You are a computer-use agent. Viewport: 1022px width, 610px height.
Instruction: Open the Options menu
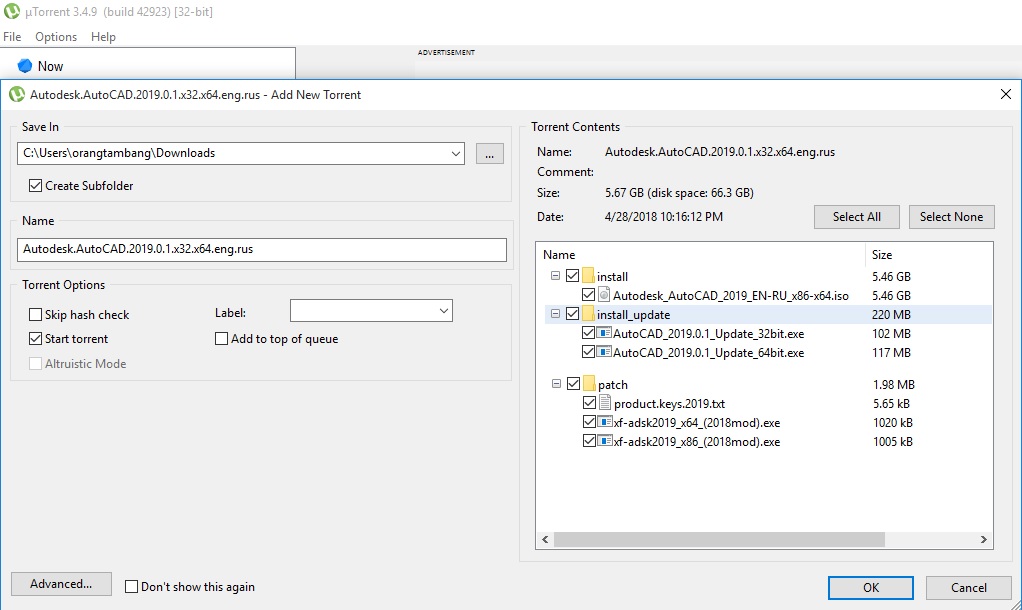pyautogui.click(x=56, y=36)
